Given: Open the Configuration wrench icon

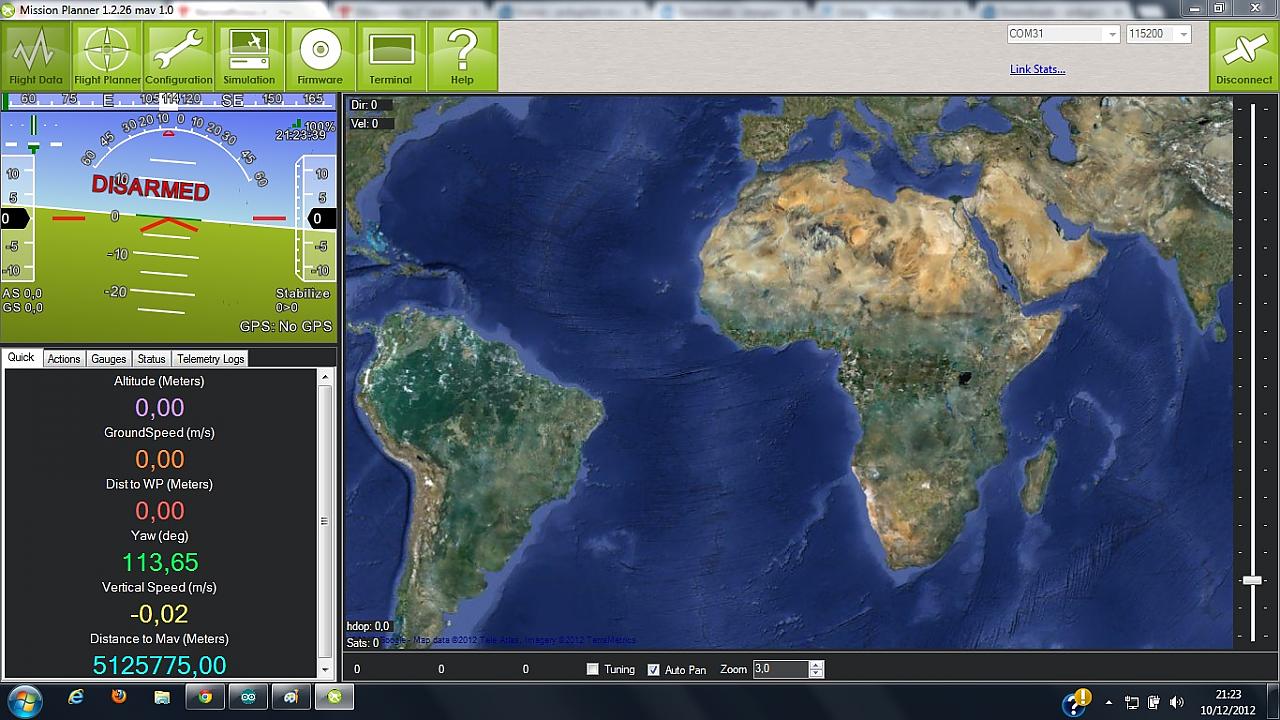Looking at the screenshot, I should tap(179, 56).
